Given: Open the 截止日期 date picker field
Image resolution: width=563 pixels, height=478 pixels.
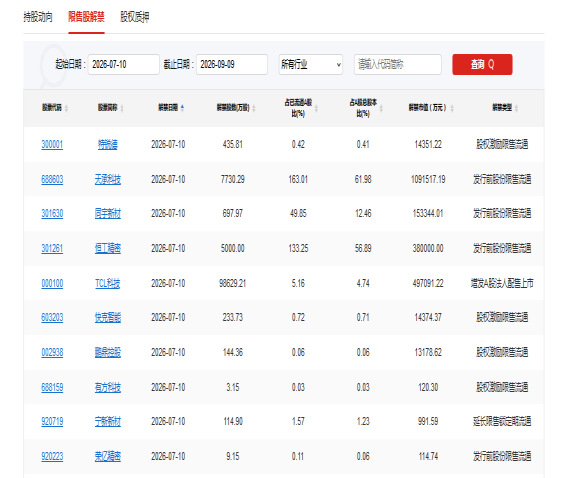Looking at the screenshot, I should coord(232,65).
